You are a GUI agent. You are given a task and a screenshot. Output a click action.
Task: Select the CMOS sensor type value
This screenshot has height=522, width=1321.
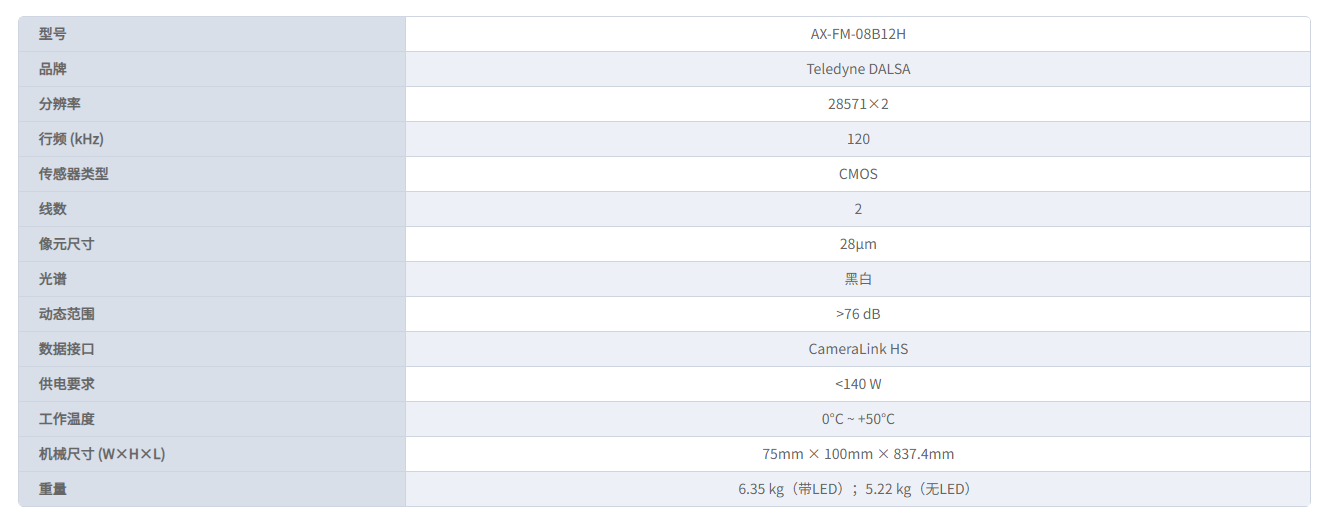pyautogui.click(x=858, y=174)
